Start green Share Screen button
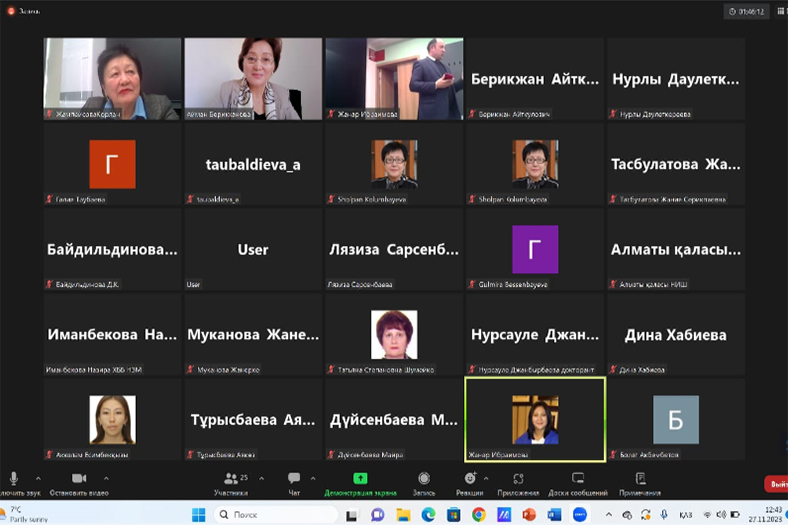 pos(360,479)
